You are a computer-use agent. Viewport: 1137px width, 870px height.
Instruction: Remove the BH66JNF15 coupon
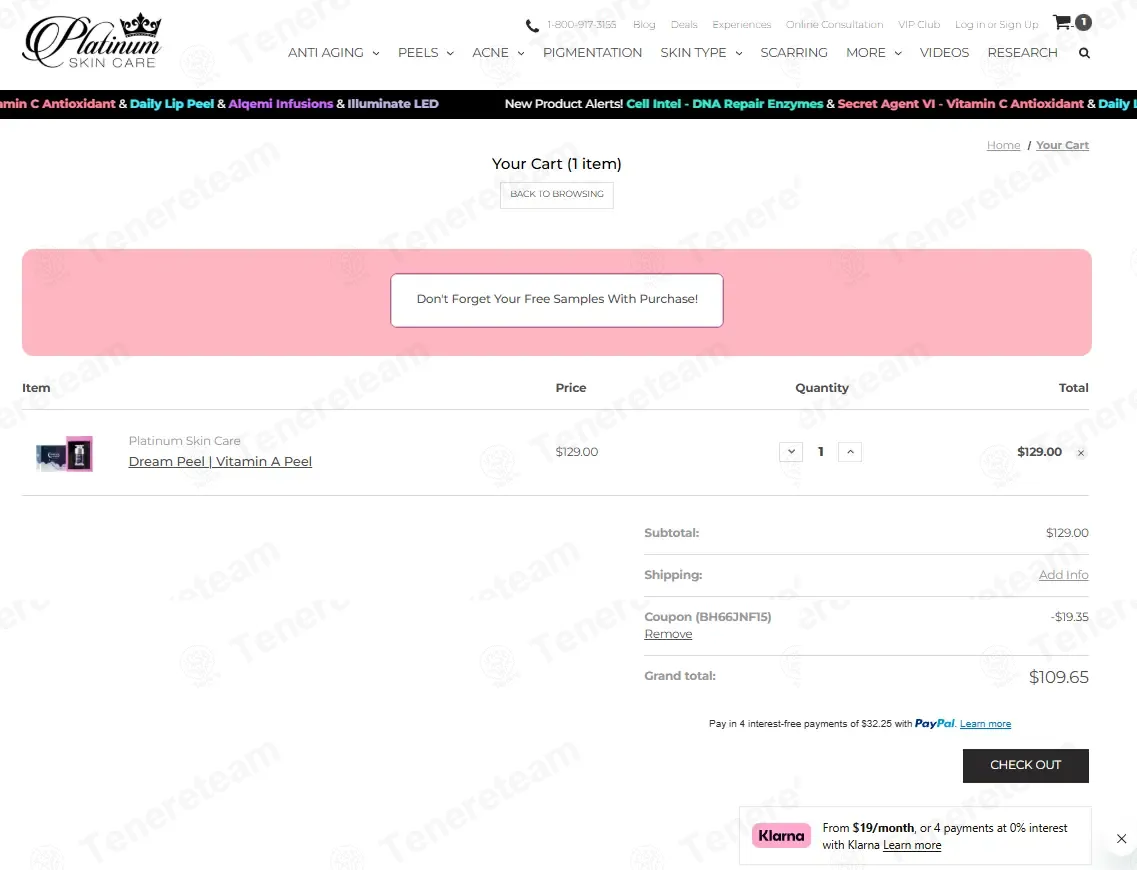tap(668, 634)
